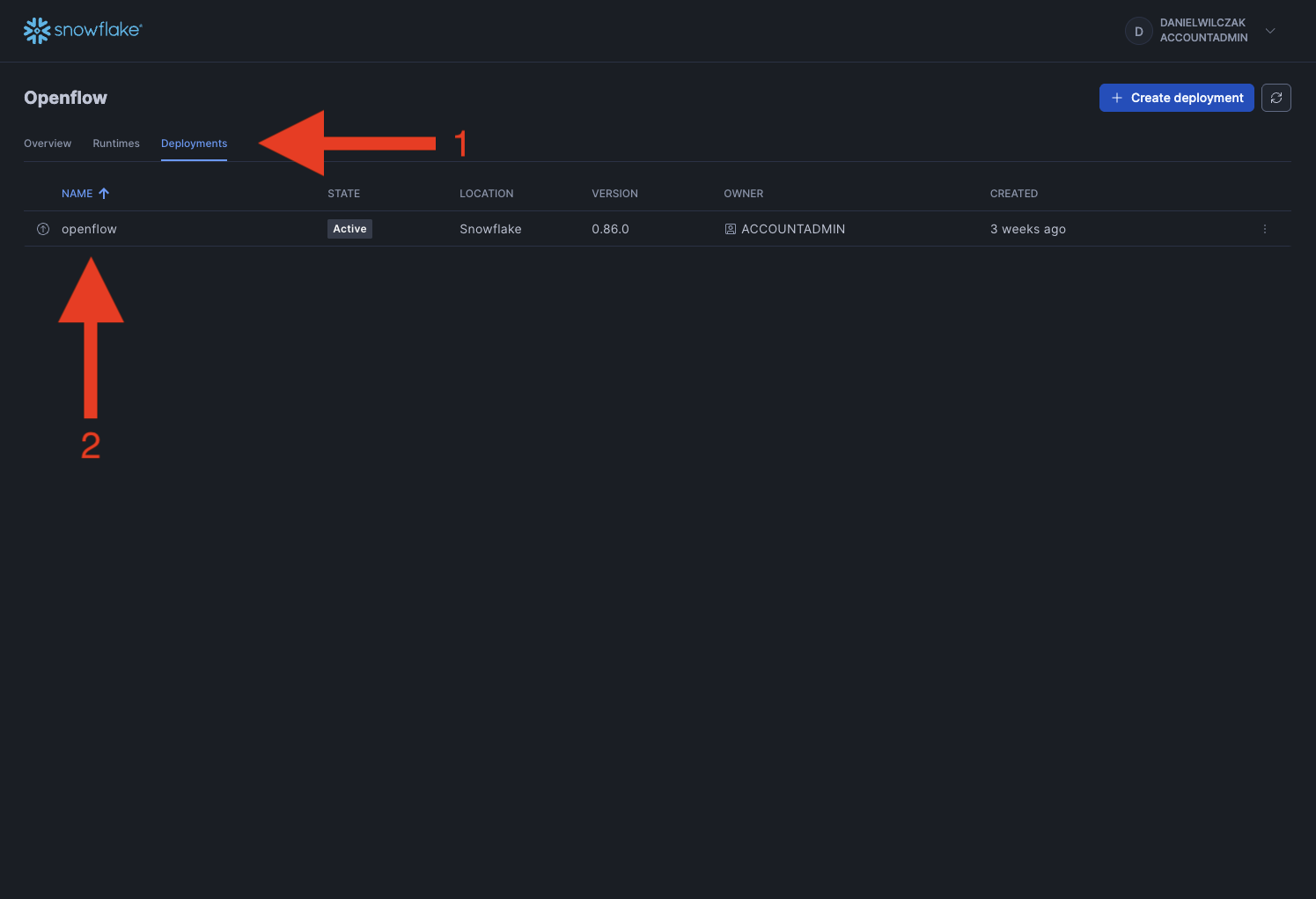1316x899 pixels.
Task: Click the role icon next to ACCOUNTADMIN owner
Action: (730, 229)
